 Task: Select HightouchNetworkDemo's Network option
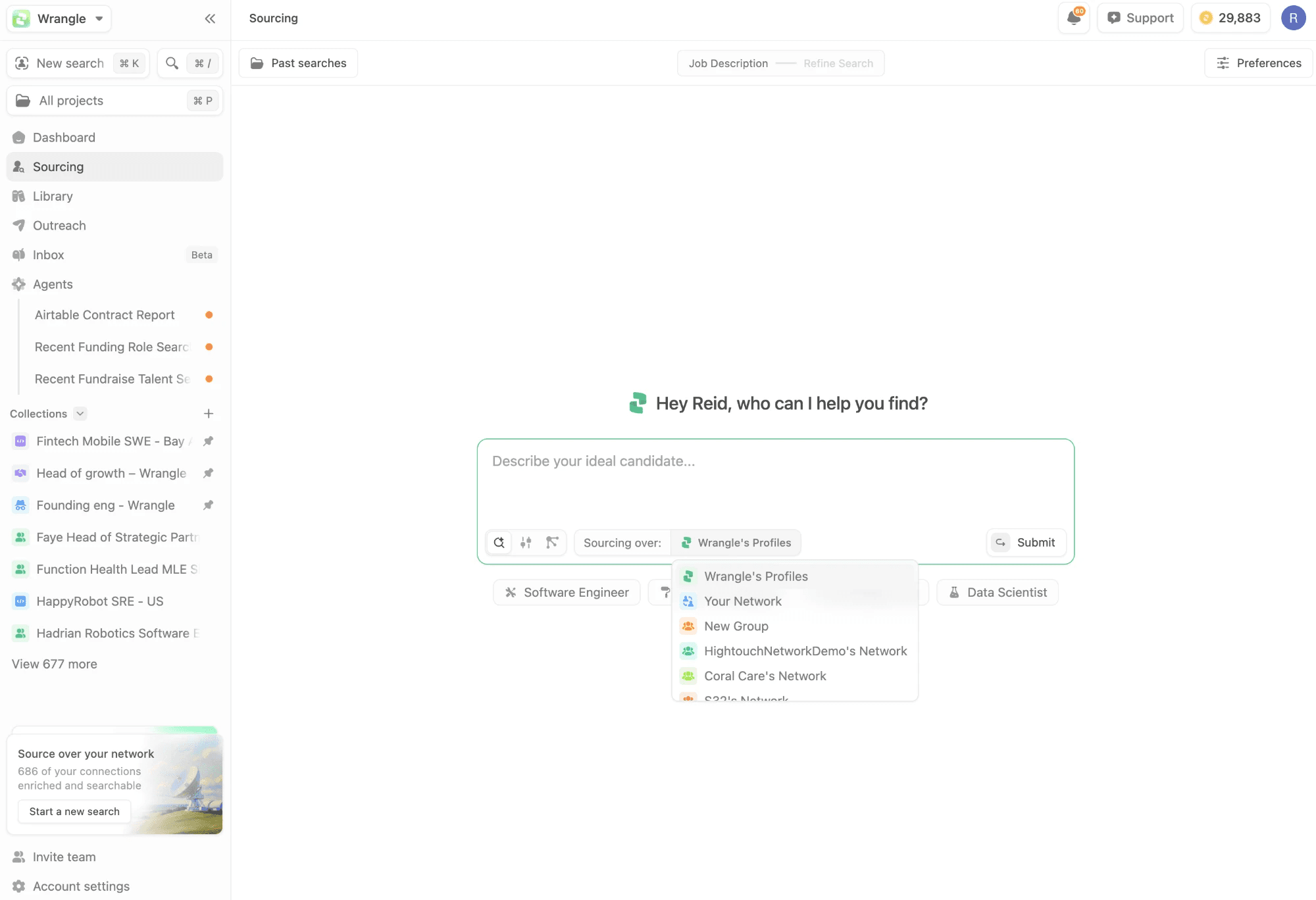[x=795, y=651]
